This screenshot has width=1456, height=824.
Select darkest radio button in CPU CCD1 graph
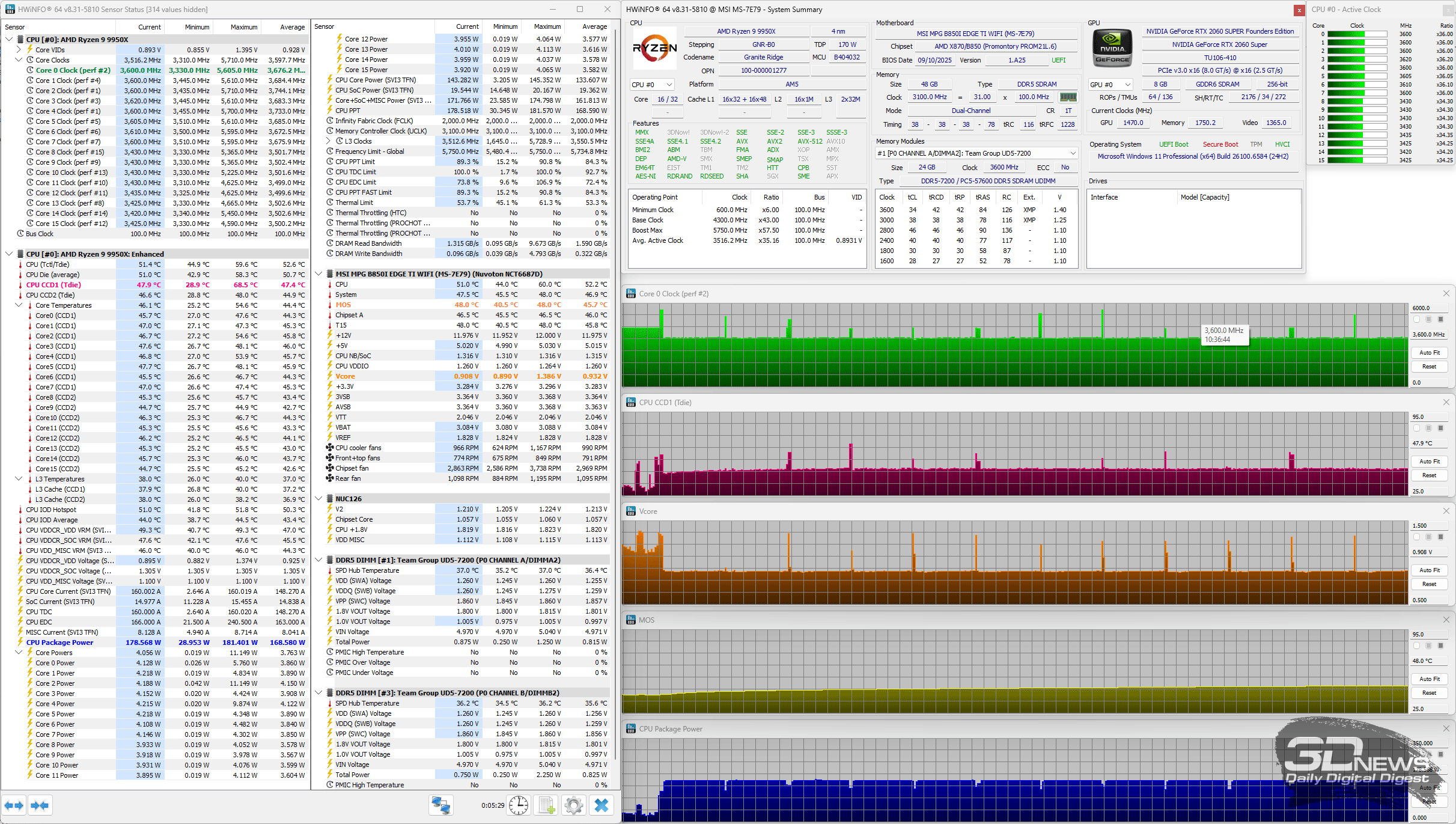1440,428
